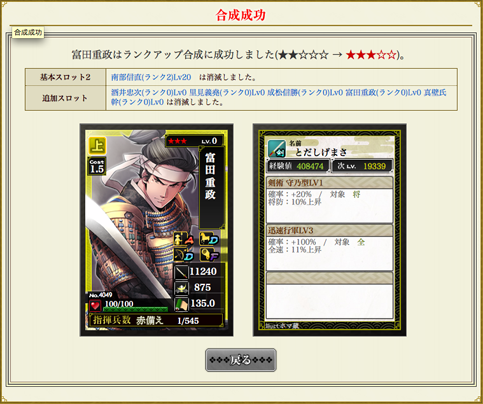This screenshot has width=483, height=404.
Task: Click the sword 剣 type icon beside name
Action: pos(277,148)
